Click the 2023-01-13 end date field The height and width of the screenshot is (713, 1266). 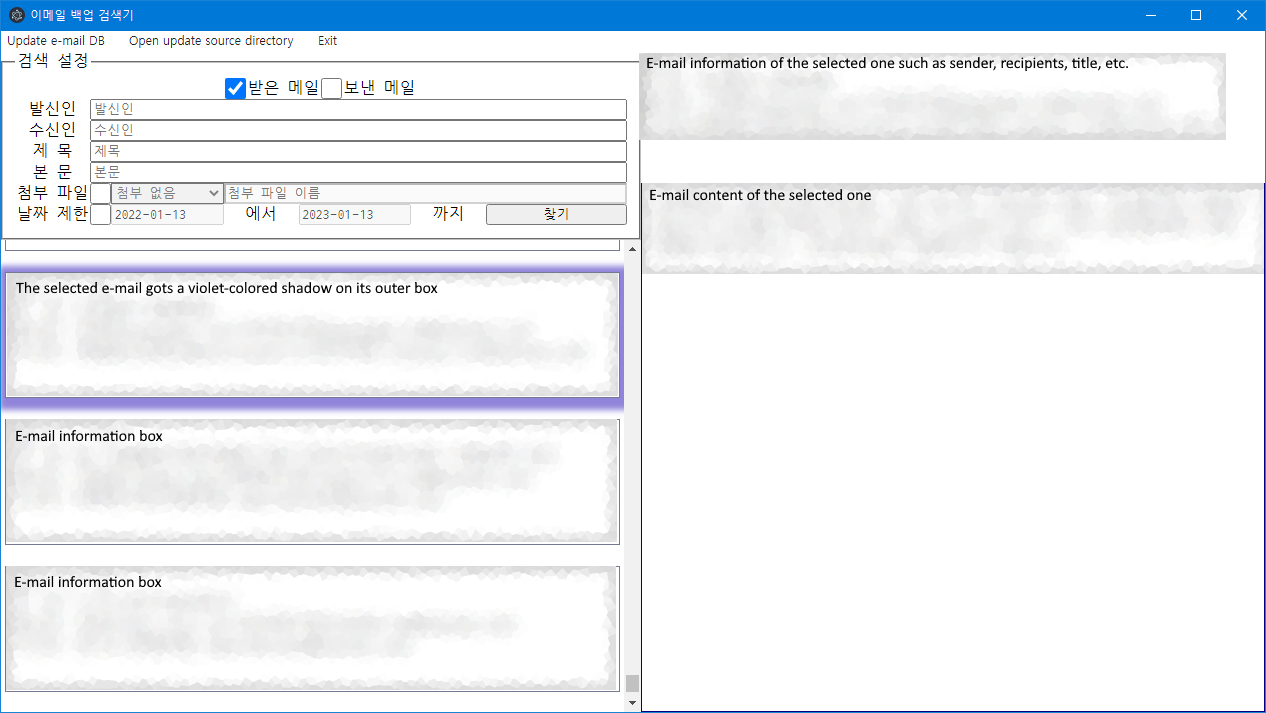click(354, 213)
